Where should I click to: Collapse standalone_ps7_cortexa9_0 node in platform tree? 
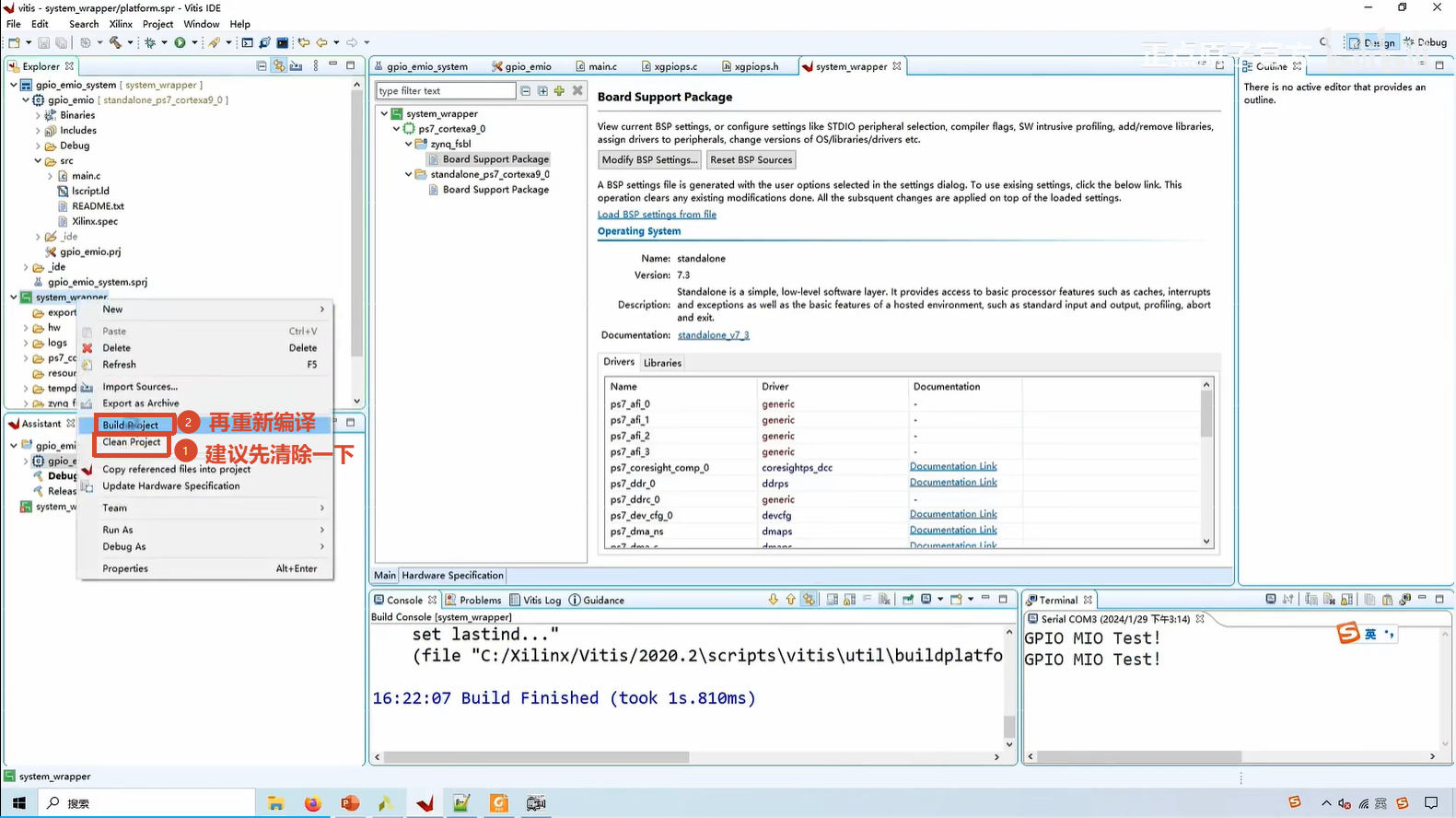[409, 174]
